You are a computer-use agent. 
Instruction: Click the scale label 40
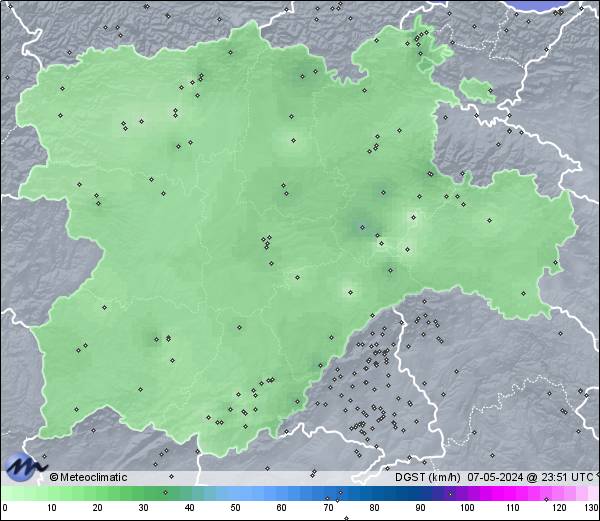pyautogui.click(x=189, y=508)
